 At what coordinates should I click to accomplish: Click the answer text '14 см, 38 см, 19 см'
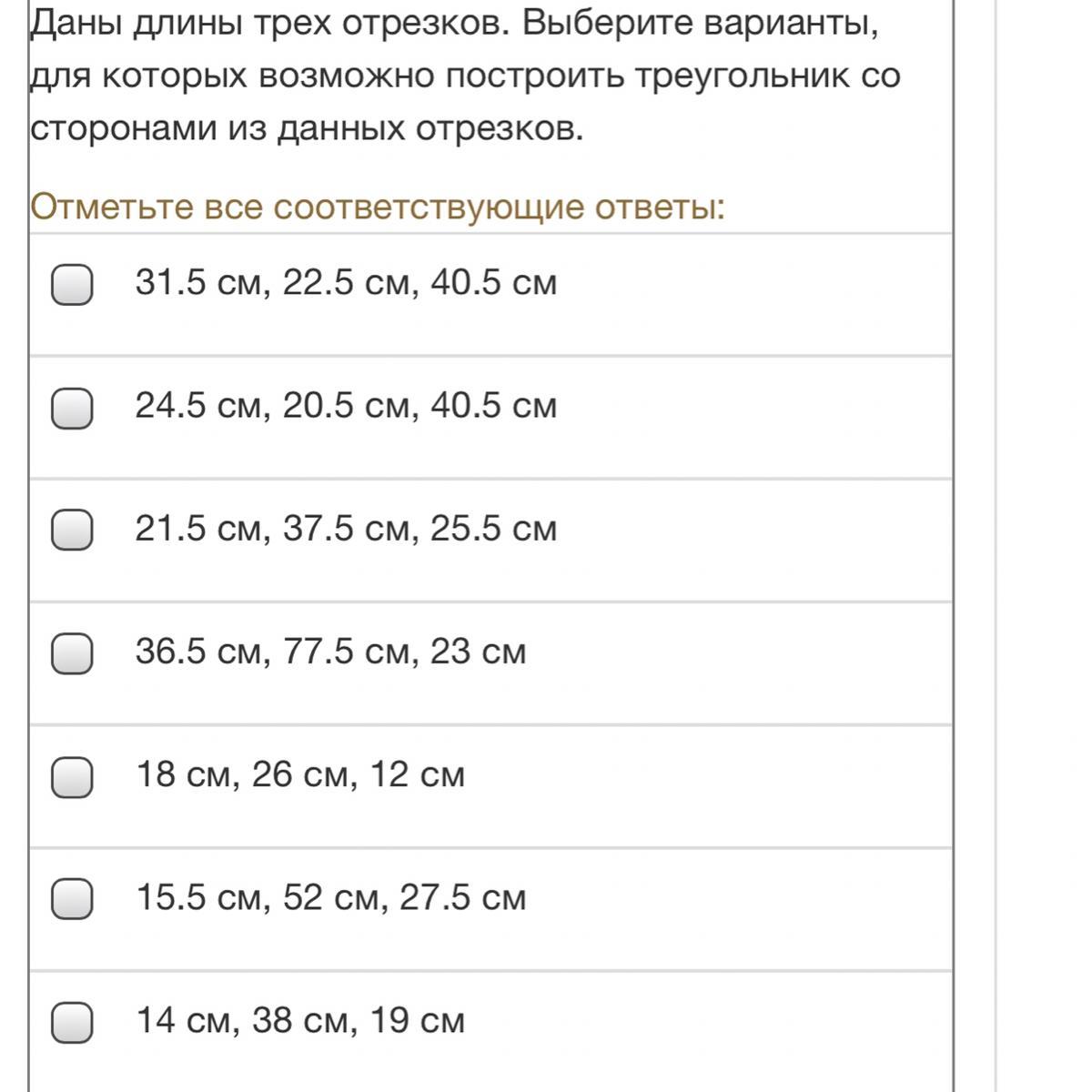click(300, 1021)
